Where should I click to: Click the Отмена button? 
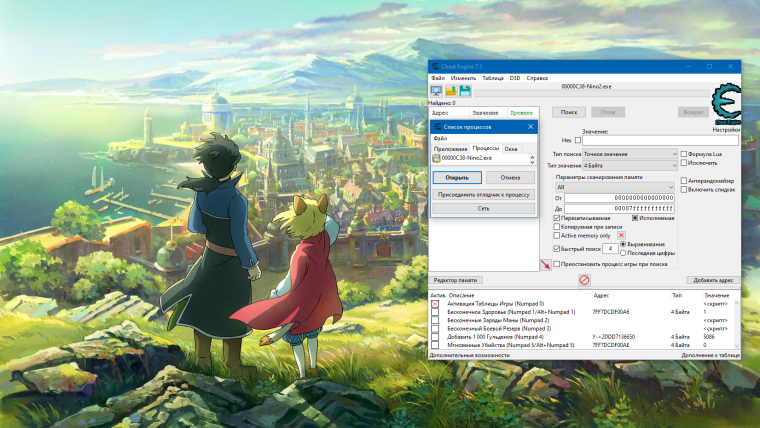tap(510, 177)
